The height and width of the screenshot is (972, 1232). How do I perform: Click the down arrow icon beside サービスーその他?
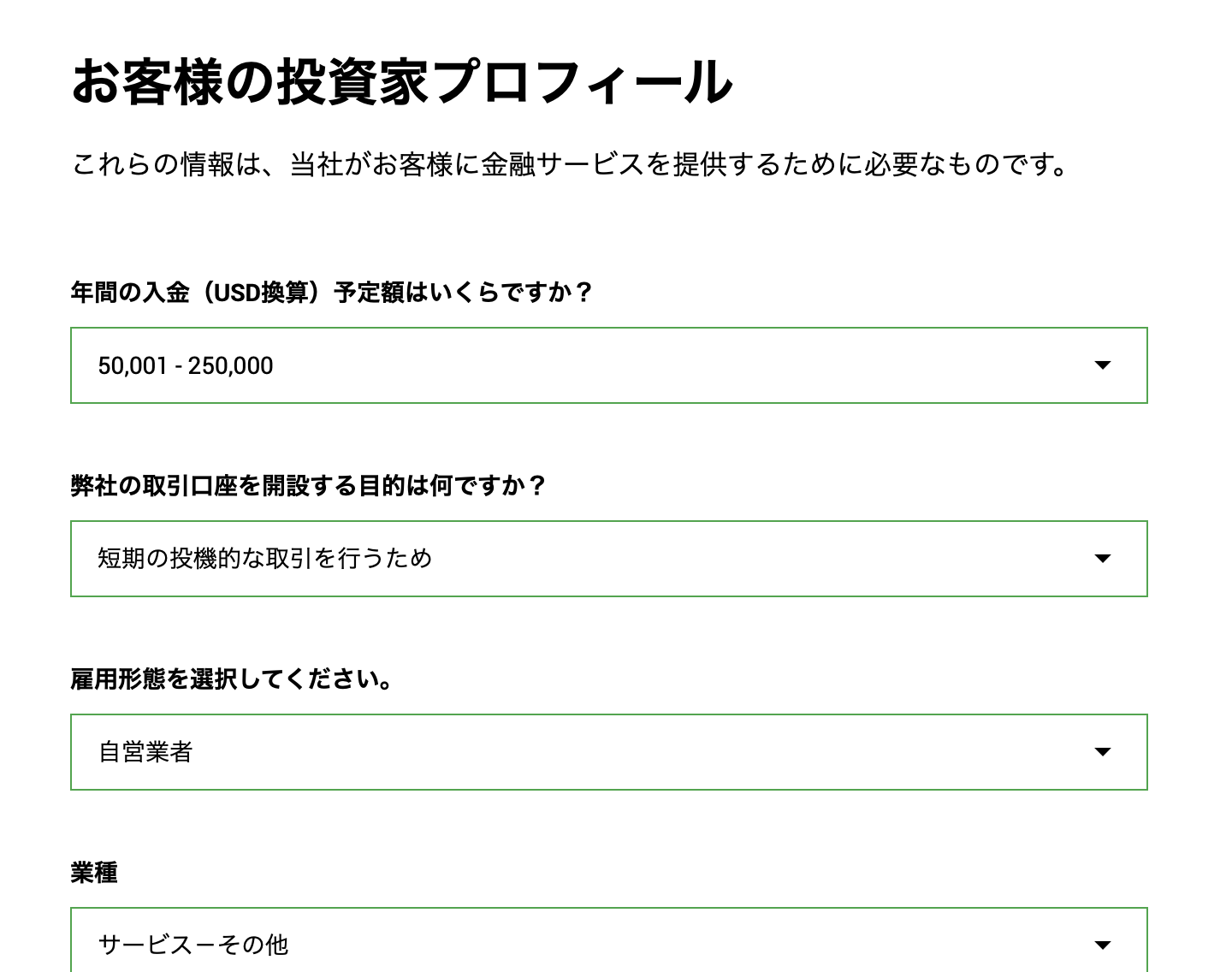pos(1102,945)
